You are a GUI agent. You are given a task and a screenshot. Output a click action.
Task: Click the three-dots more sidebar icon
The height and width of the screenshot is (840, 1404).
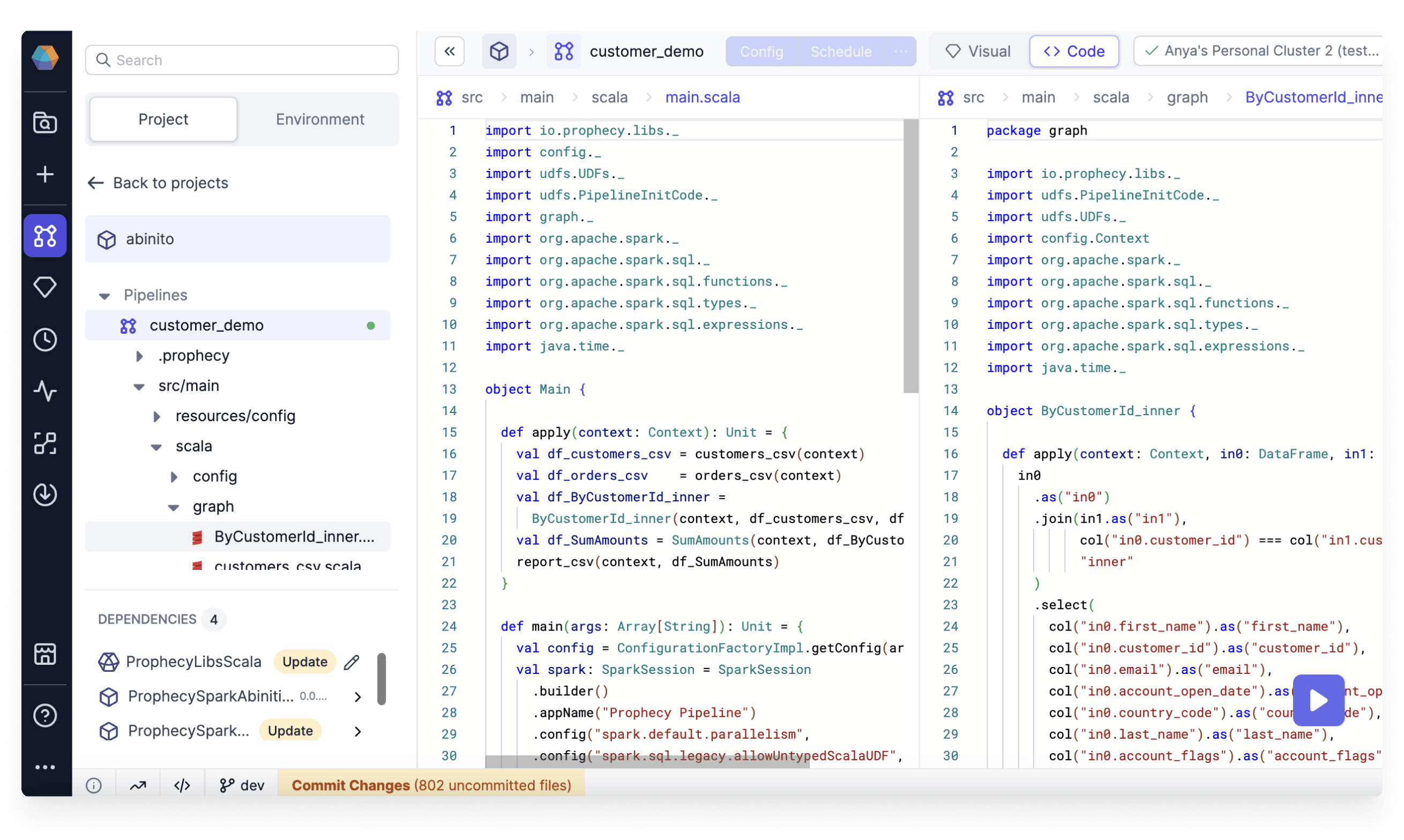pos(46,768)
